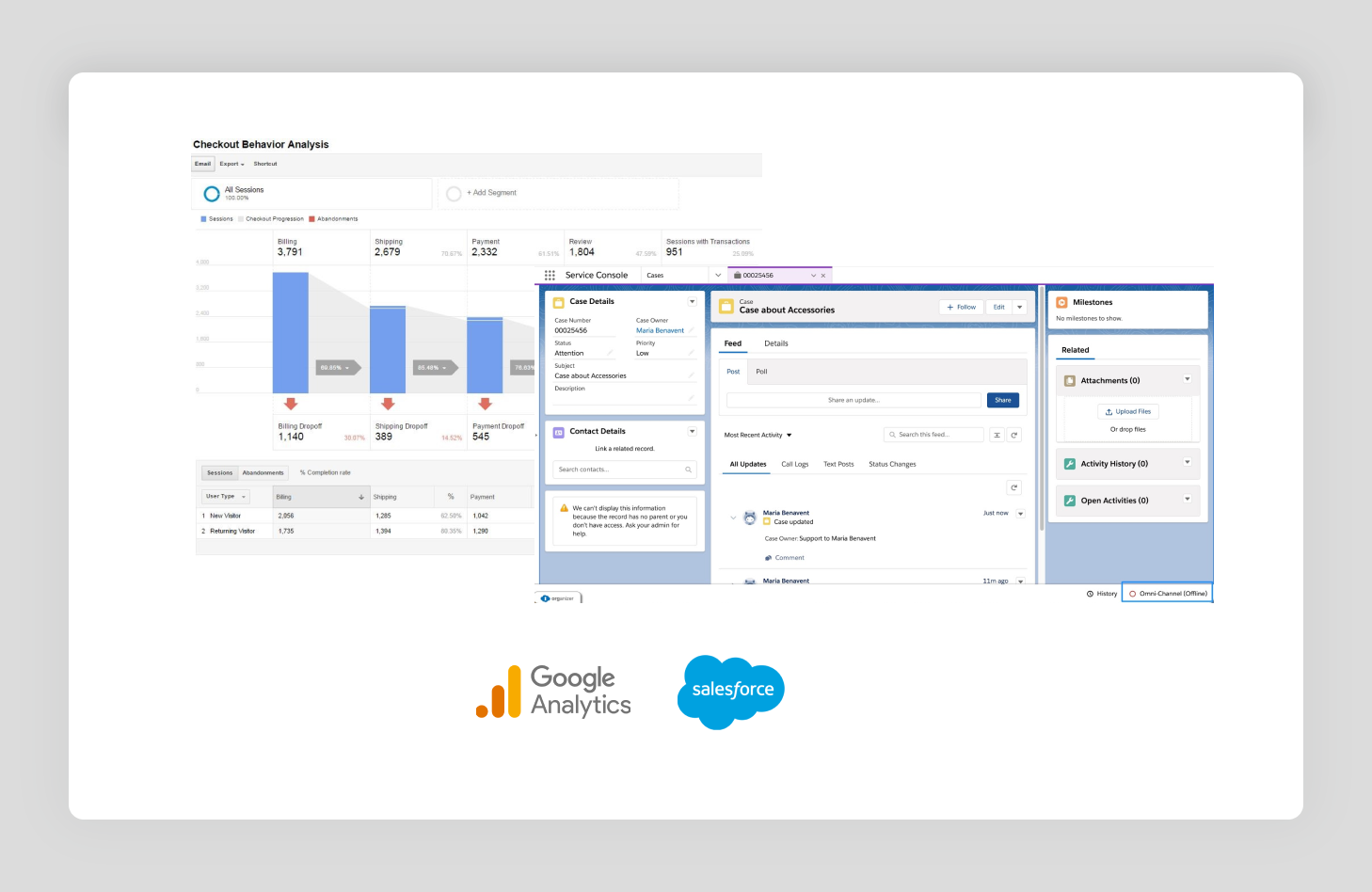Click the Salesforce cloud logo
Image resolution: width=1372 pixels, height=892 pixels.
point(731,693)
